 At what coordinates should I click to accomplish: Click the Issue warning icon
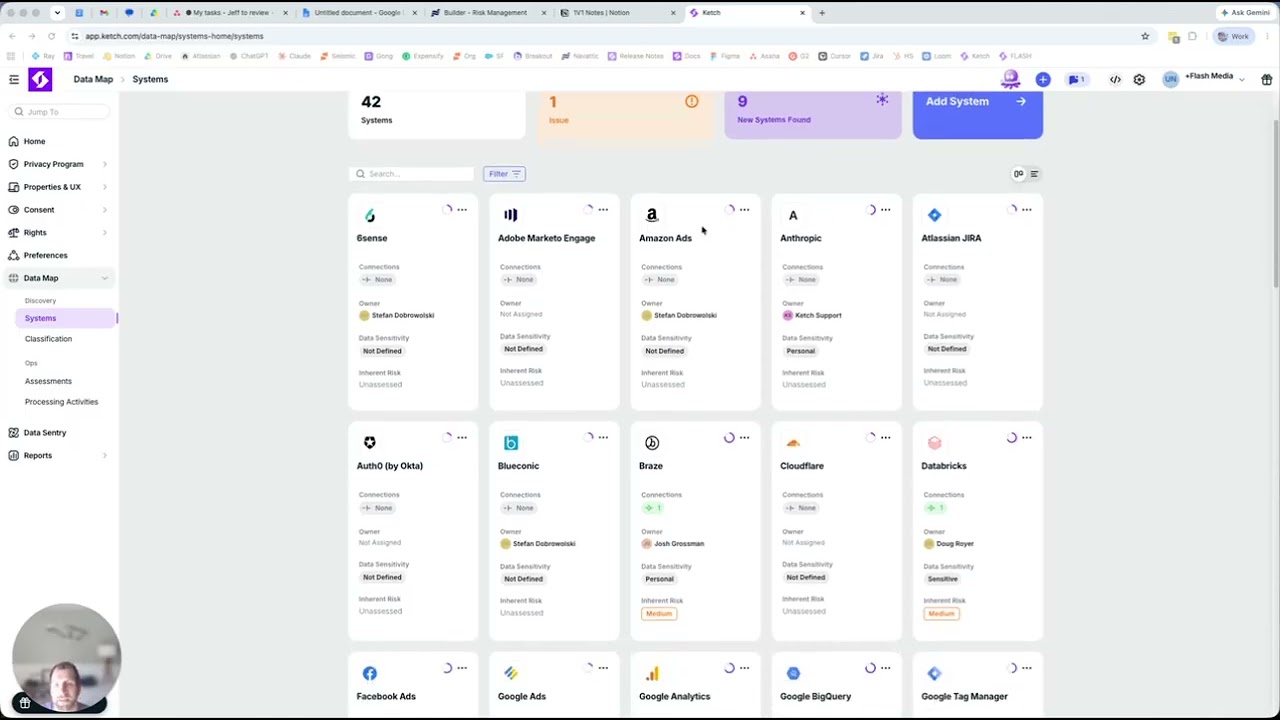691,101
